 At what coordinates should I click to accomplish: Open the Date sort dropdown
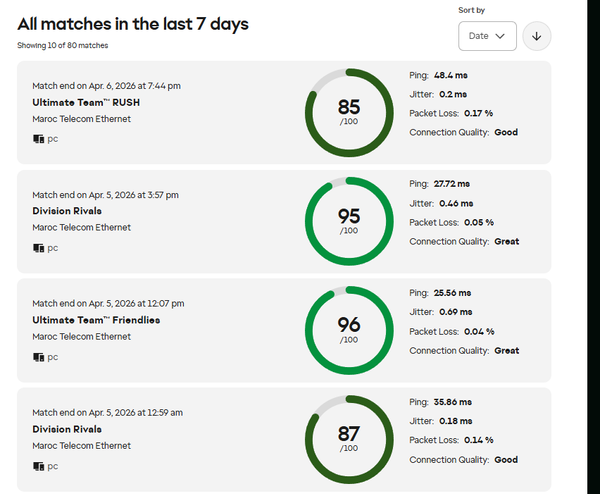[487, 36]
